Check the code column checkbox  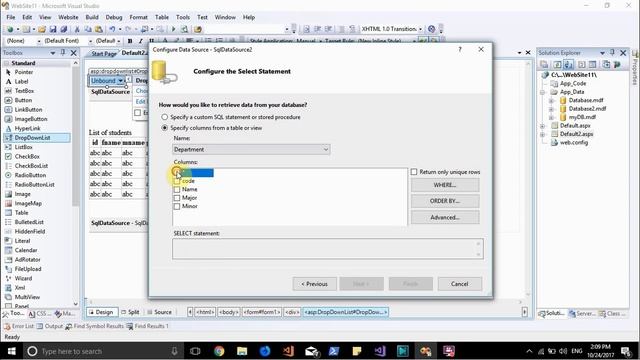coord(176,181)
